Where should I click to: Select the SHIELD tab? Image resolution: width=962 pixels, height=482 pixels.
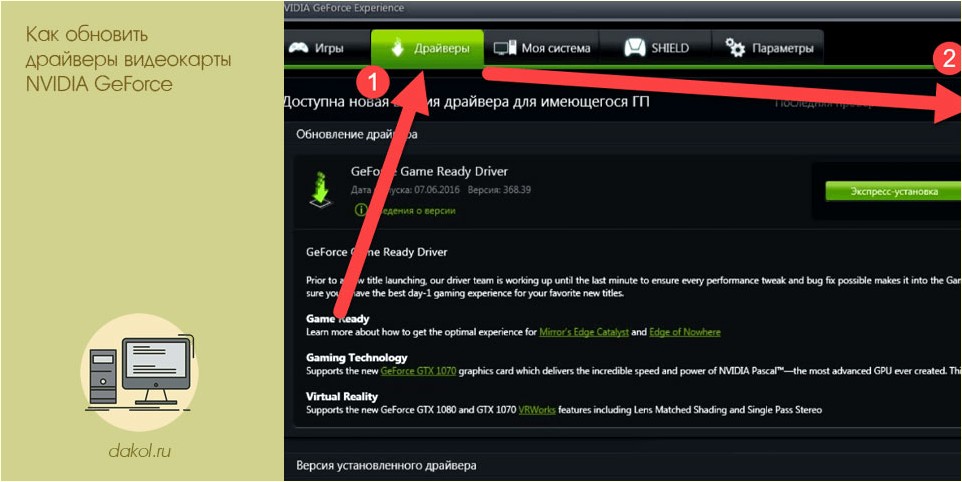pyautogui.click(x=655, y=48)
